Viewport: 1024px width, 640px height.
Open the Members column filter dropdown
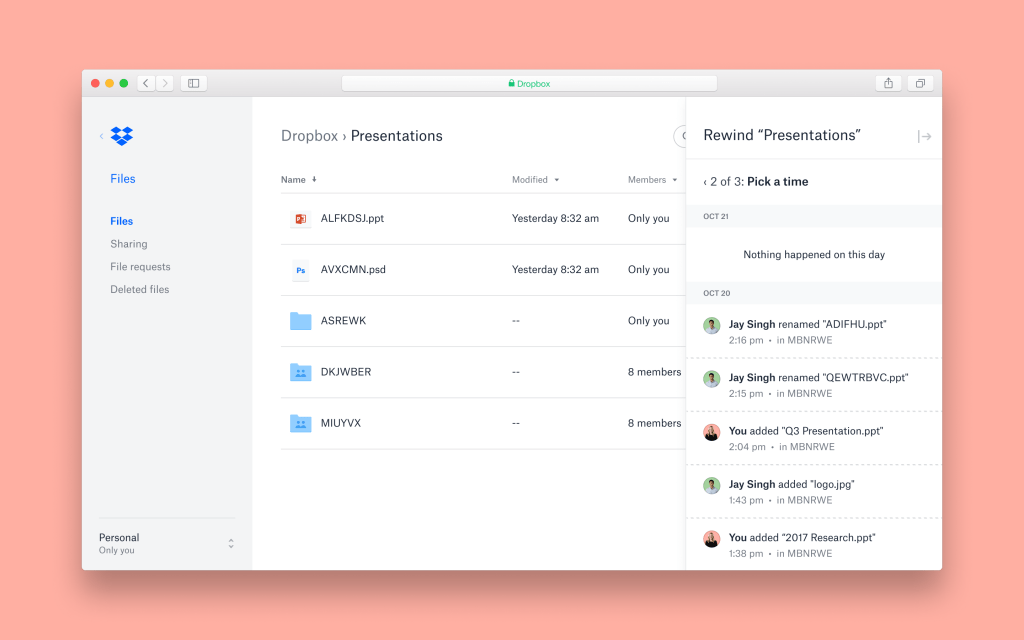674,180
